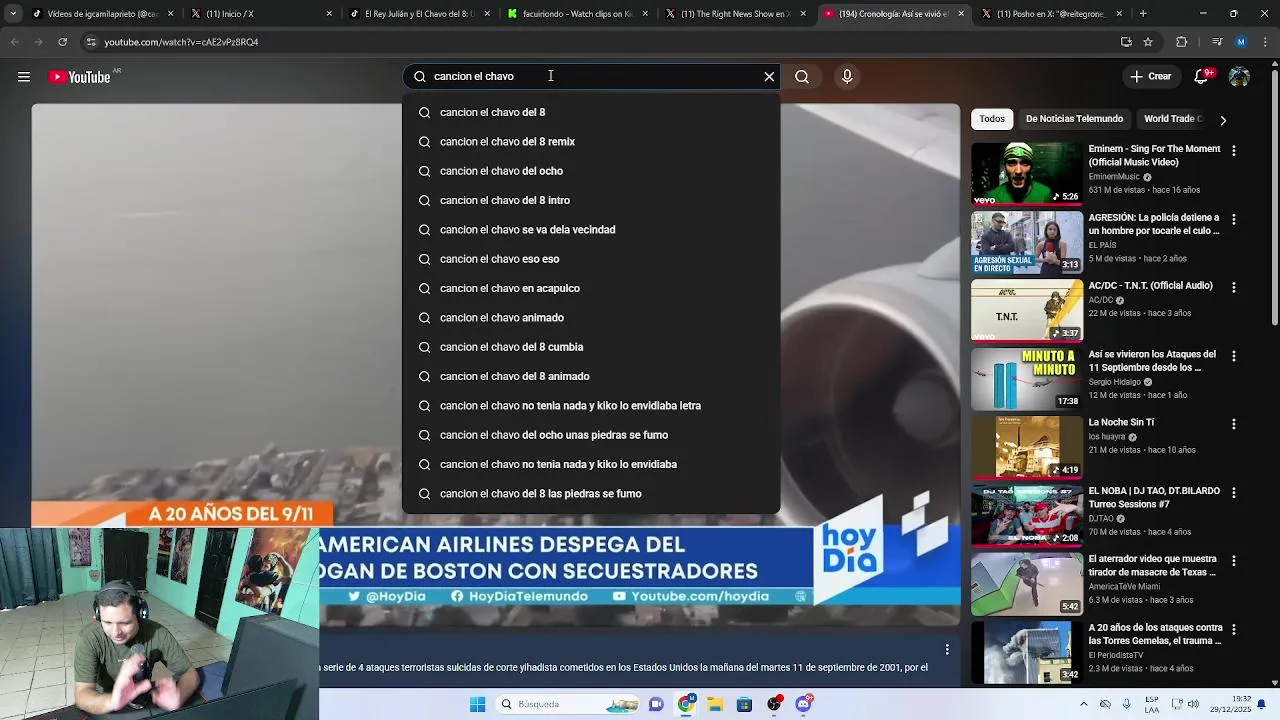Pick suggestion 'cancion el chavo del 8 intro'
This screenshot has height=720, width=1280.
pos(591,200)
